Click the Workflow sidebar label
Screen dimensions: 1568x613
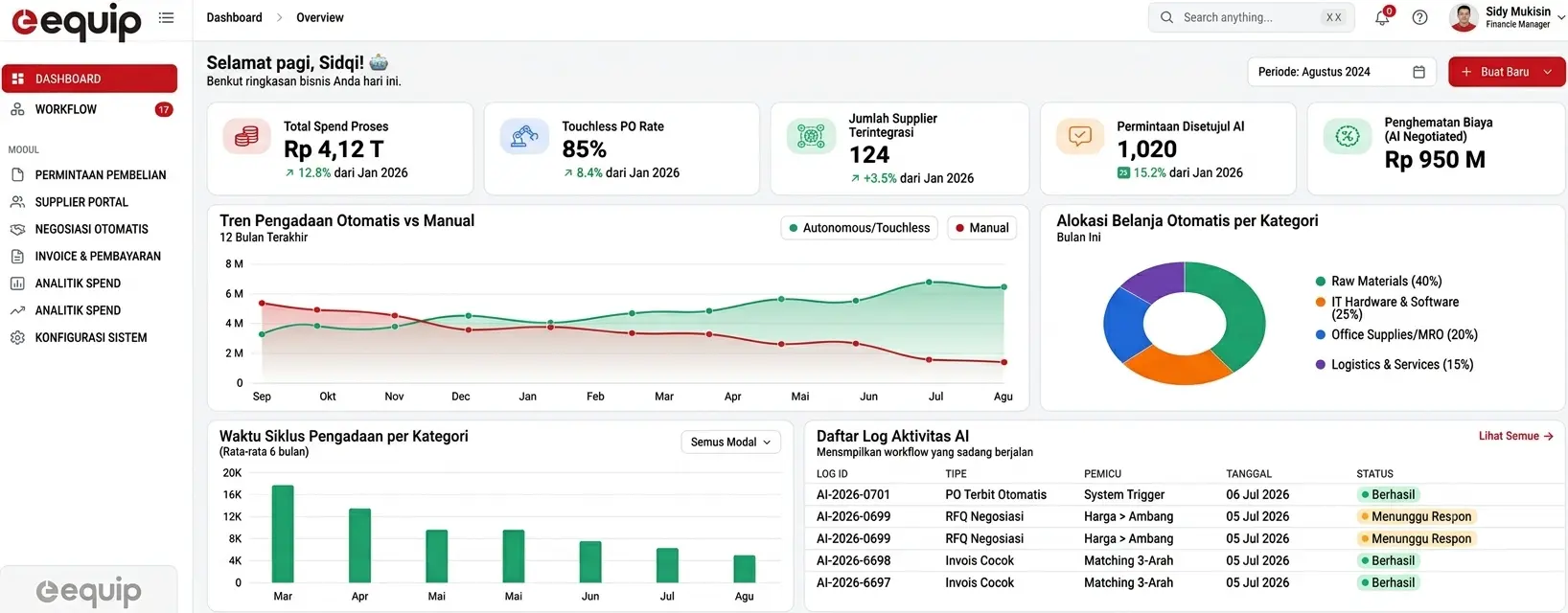[66, 109]
